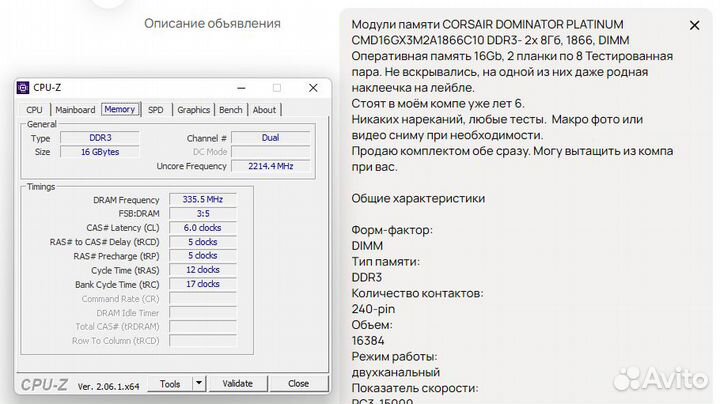Click the DRAM Frequency value field

click(x=201, y=200)
